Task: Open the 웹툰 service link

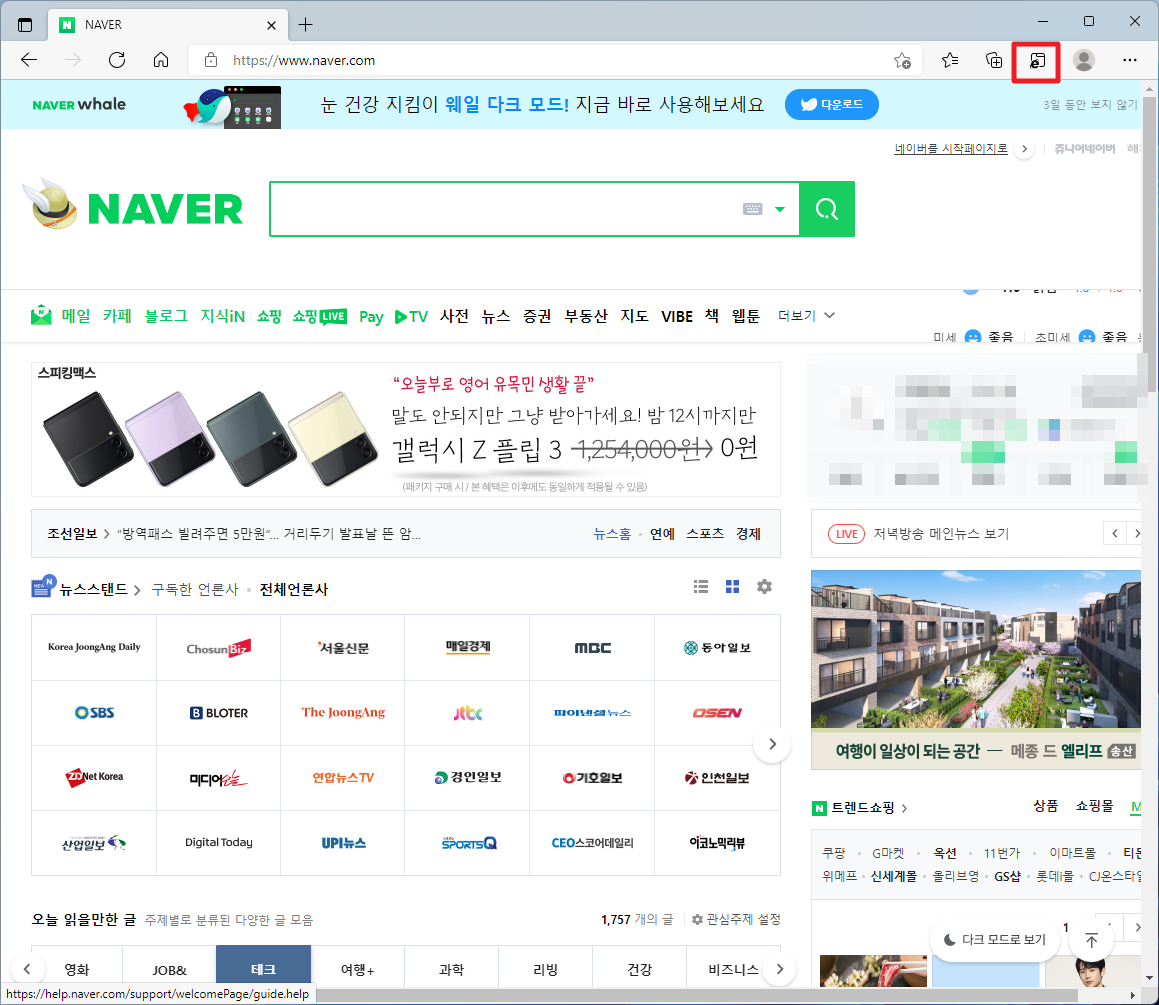Action: pos(745,316)
